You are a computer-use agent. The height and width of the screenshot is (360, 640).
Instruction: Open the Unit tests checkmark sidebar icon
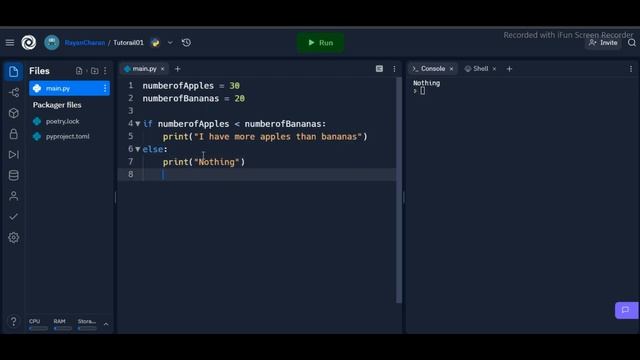pos(13,217)
